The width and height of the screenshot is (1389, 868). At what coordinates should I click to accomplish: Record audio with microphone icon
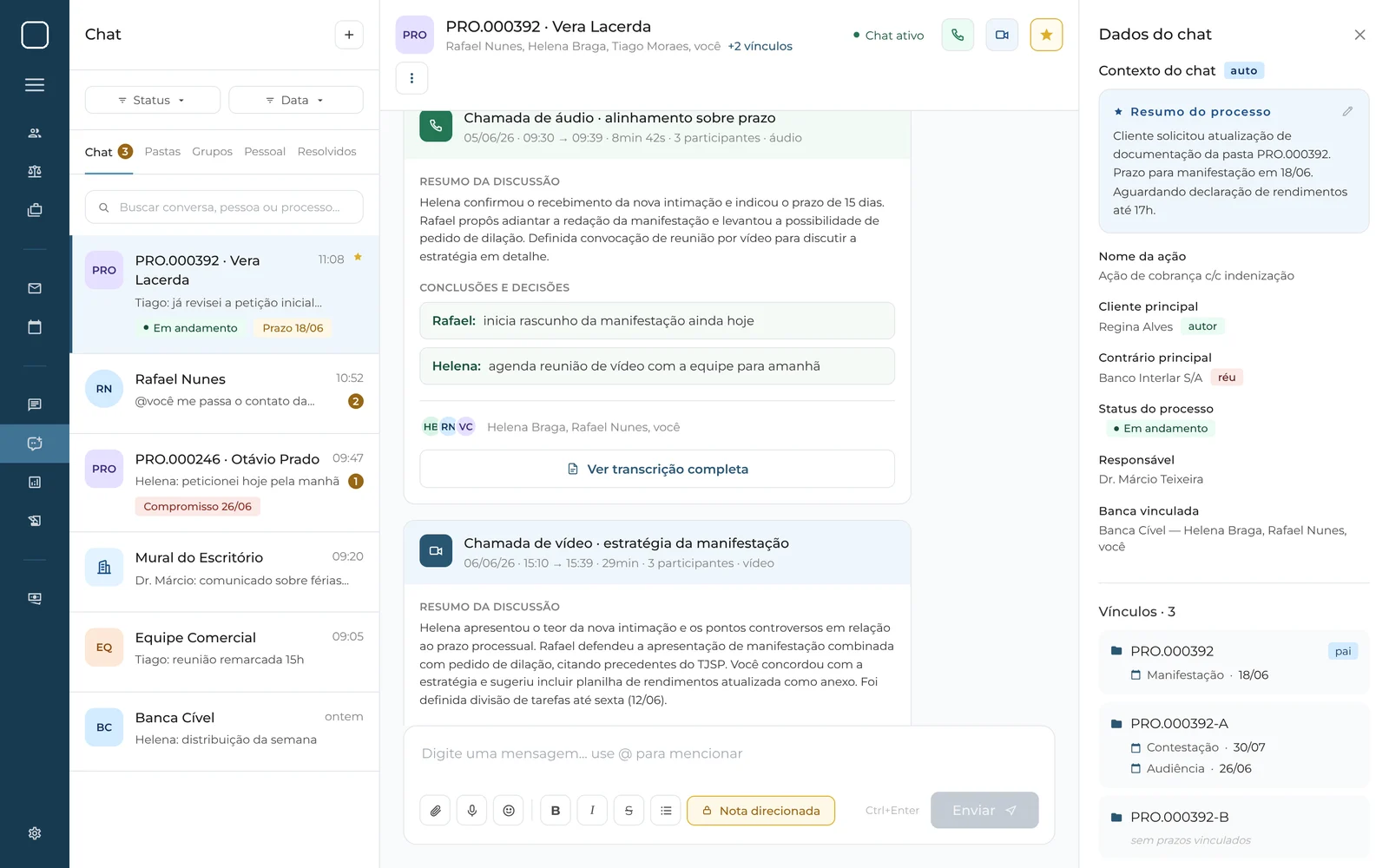click(472, 811)
